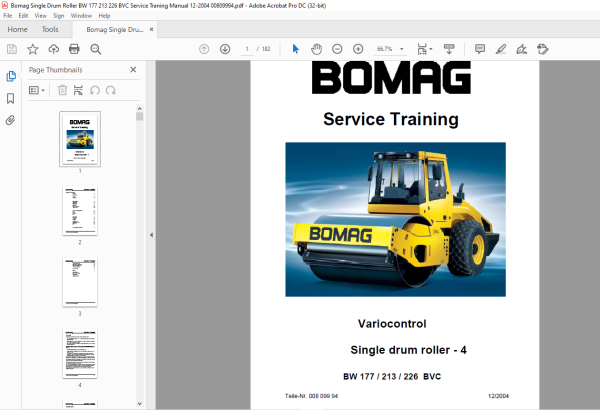This screenshot has height=410, width=600.
Task: Click the cloud upload icon
Action: tap(54, 49)
